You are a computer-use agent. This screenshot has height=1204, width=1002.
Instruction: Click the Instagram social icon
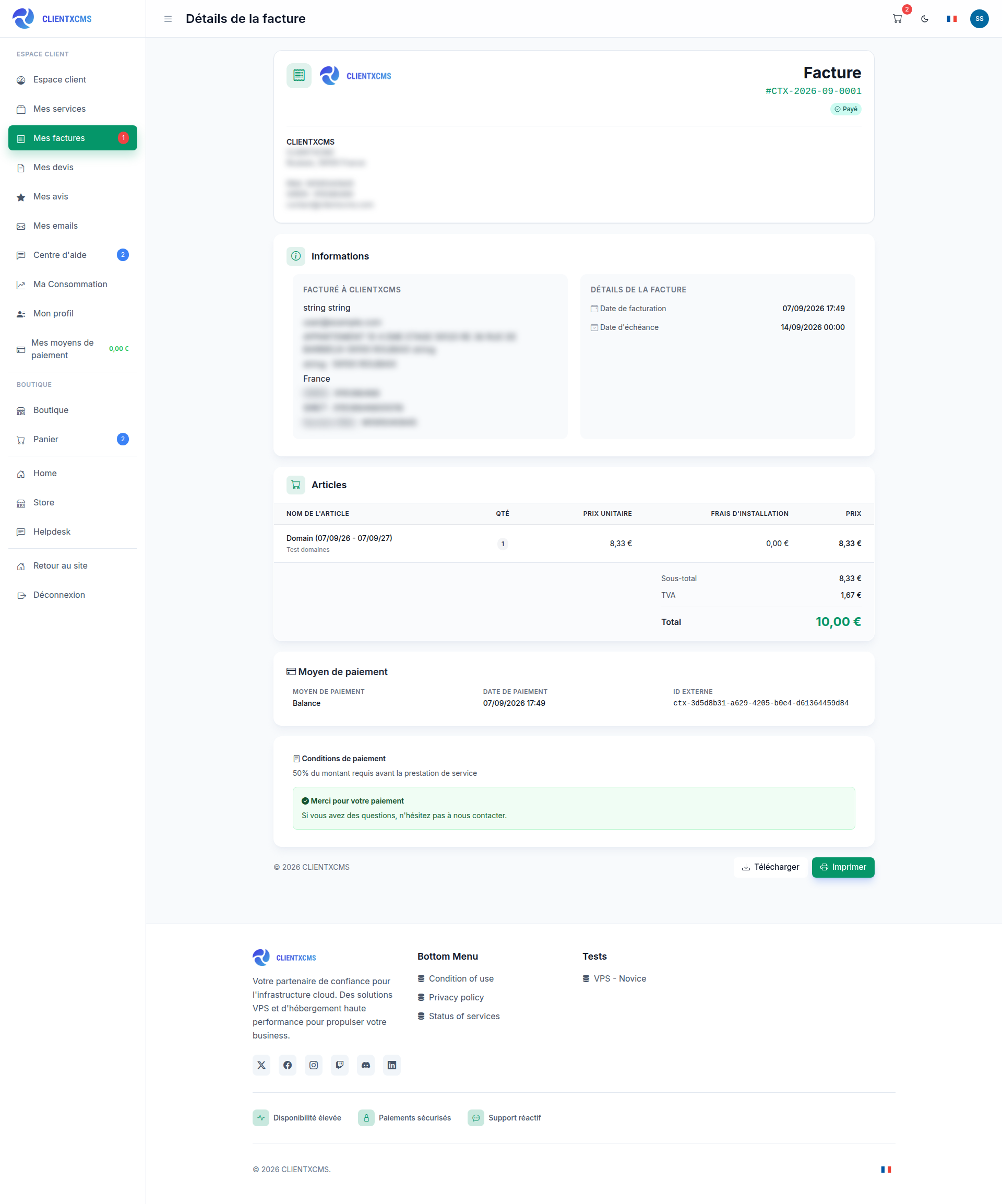point(314,1065)
